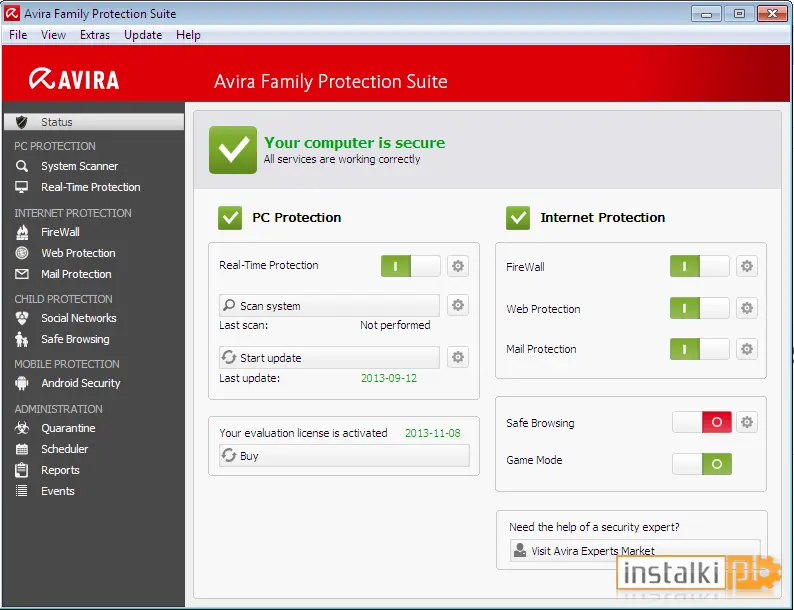Click the Android Security robot icon

coord(22,383)
